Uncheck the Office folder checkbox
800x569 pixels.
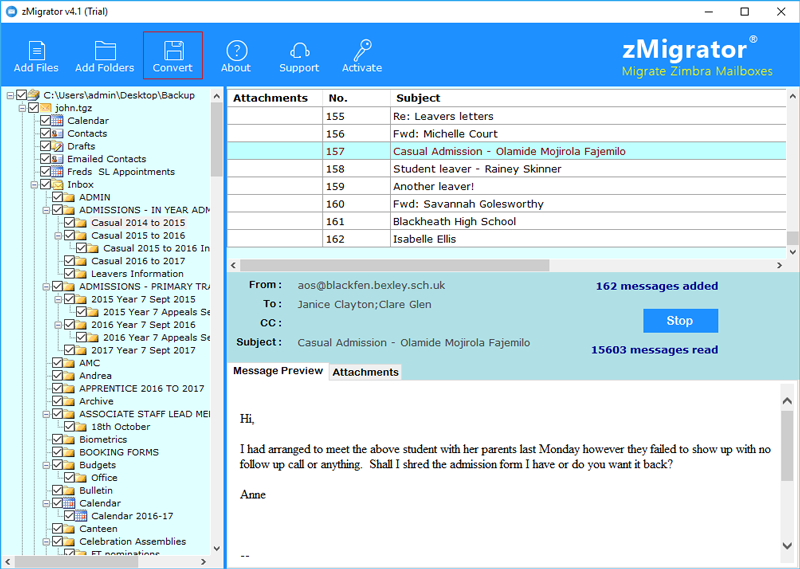69,478
